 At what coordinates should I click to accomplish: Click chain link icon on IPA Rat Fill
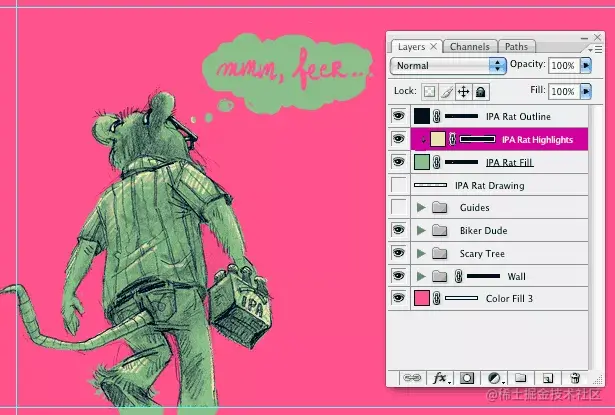coord(437,162)
